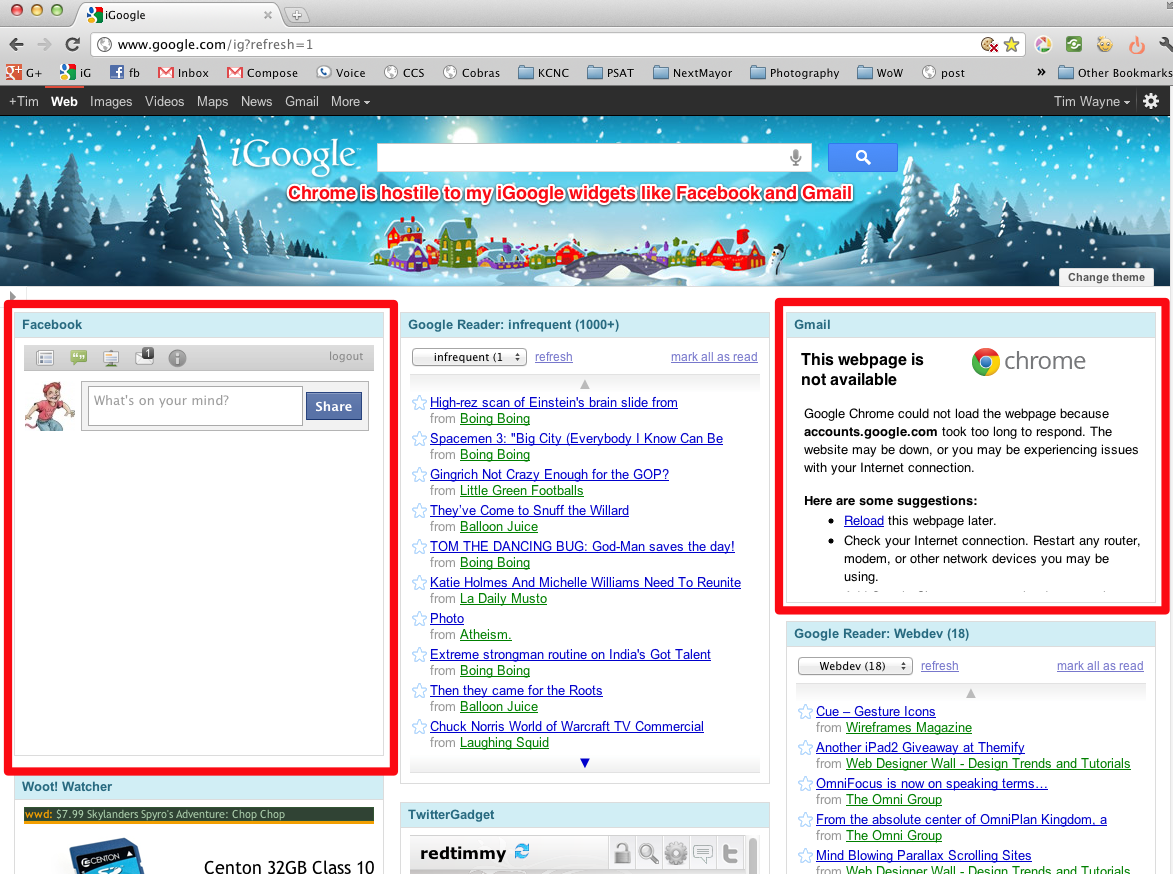Show more bookmarks with the chevron
Screen dimensions: 1173x874
click(1041, 73)
